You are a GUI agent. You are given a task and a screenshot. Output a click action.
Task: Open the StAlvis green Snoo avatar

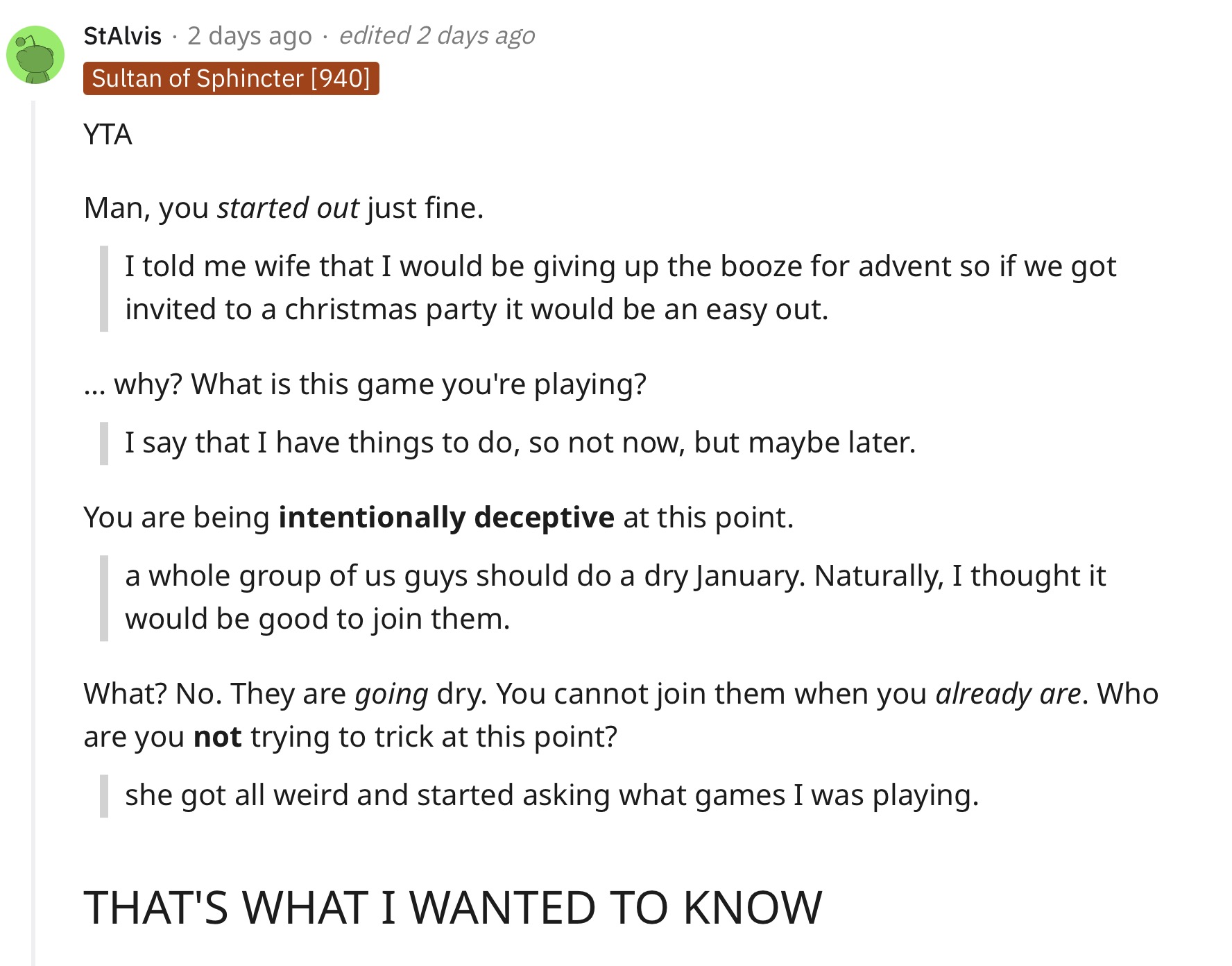pos(35,55)
